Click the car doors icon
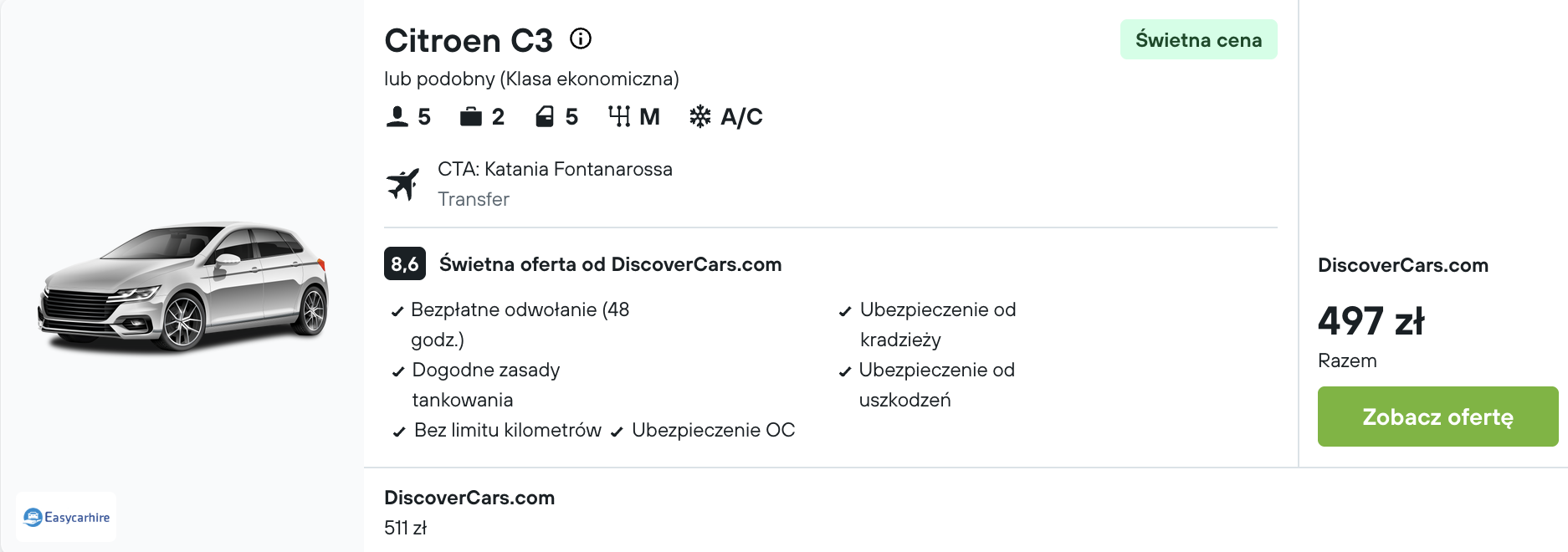This screenshot has width=1568, height=552. tap(545, 116)
